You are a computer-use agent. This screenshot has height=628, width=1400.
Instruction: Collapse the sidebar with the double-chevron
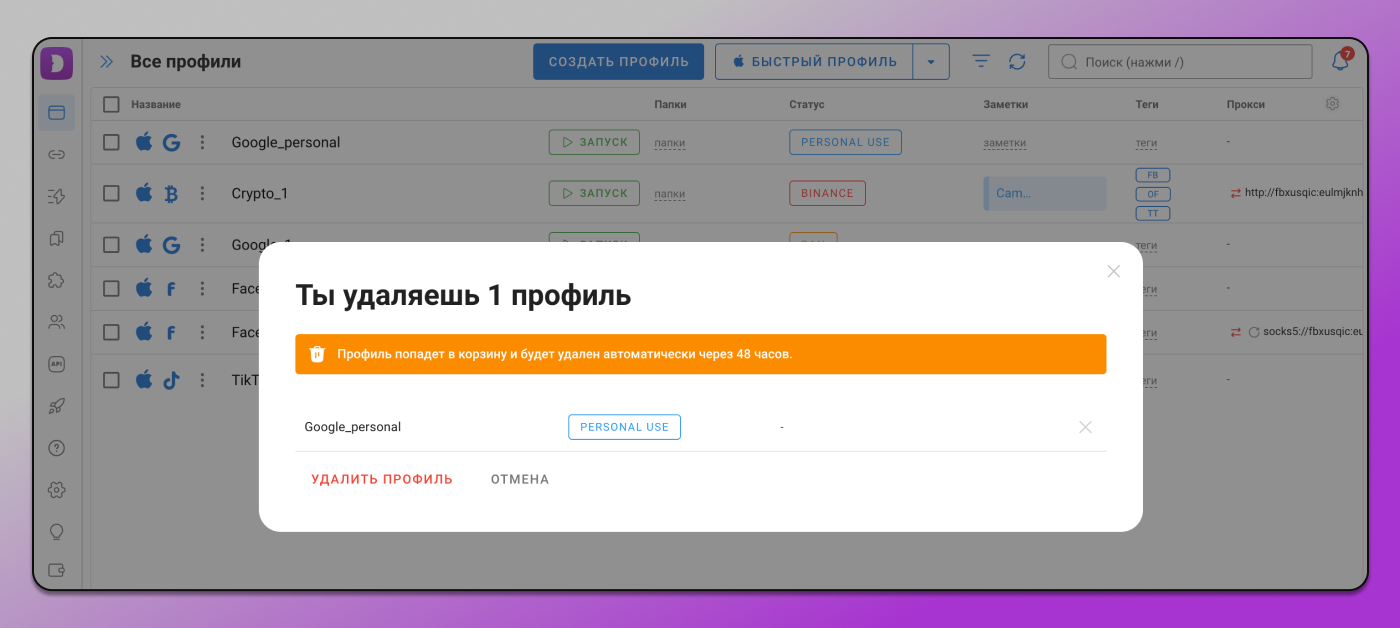(x=106, y=61)
